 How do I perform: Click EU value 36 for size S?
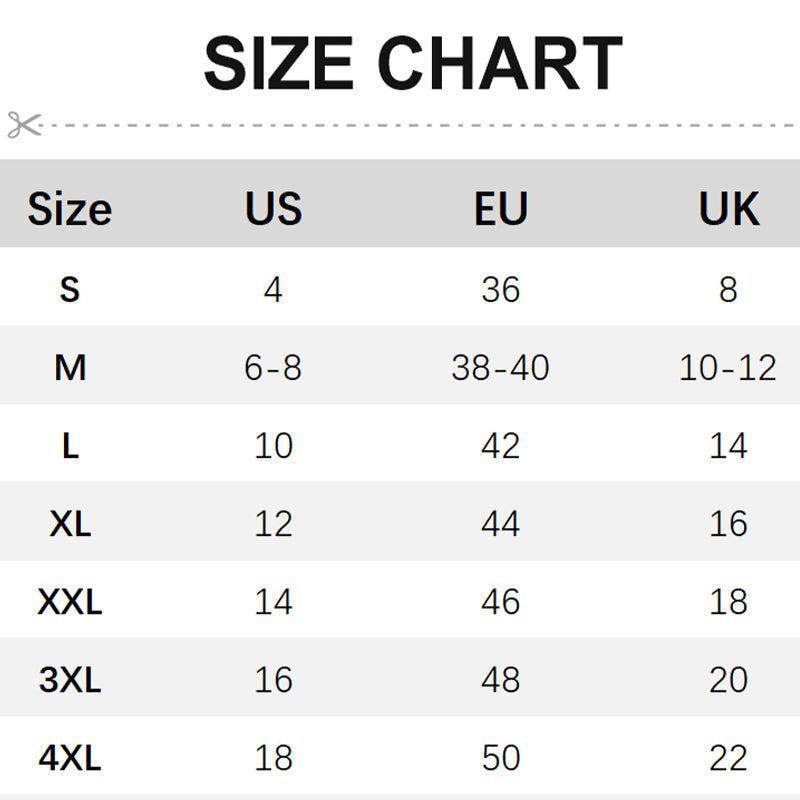(500, 290)
